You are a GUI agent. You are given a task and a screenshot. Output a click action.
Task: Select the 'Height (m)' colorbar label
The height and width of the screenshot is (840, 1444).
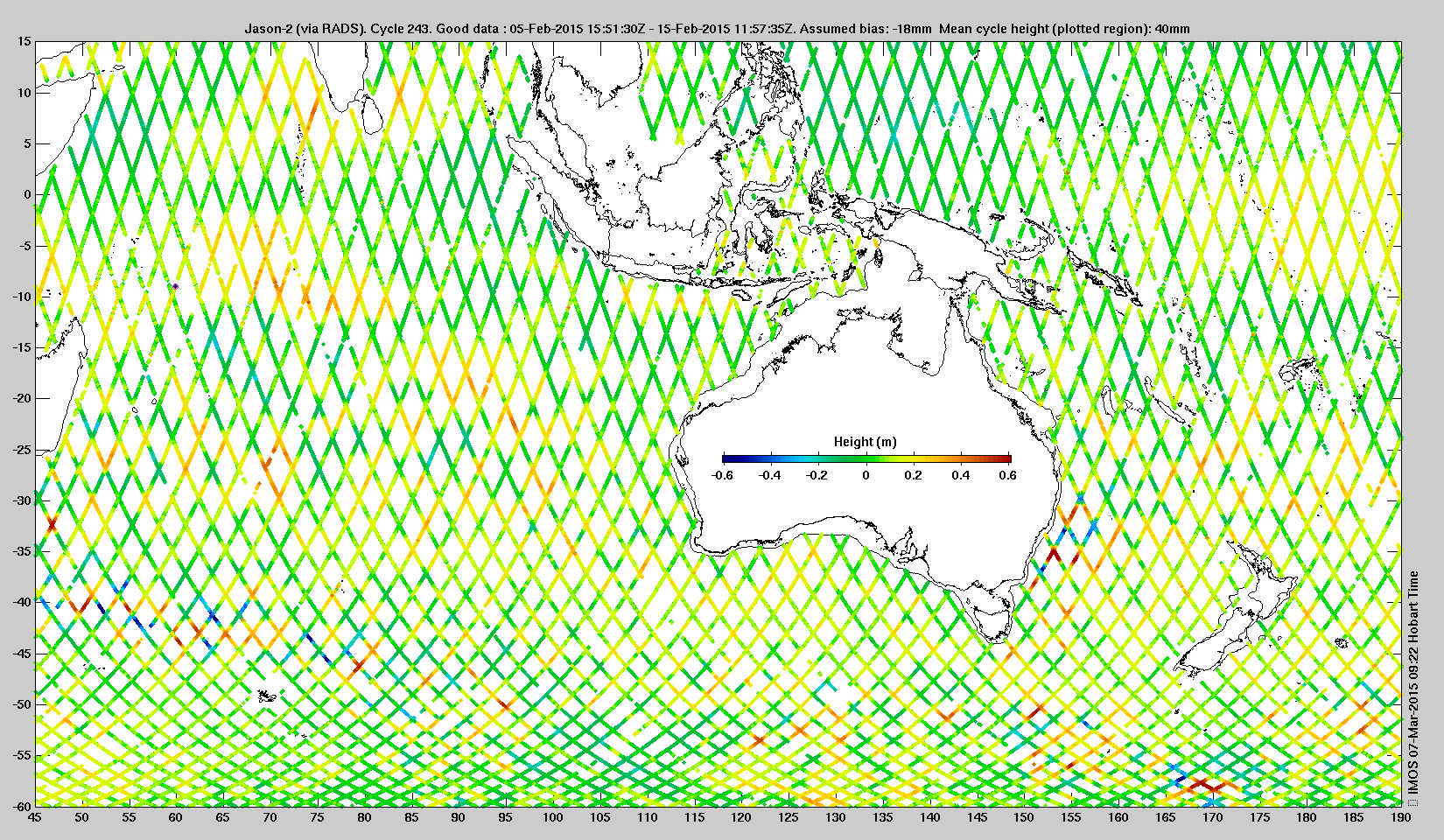(x=866, y=442)
